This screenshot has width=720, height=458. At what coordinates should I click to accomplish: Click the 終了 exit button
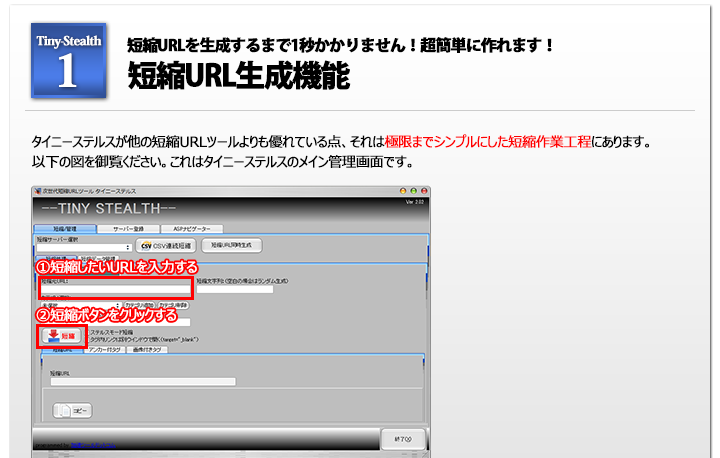click(x=404, y=439)
